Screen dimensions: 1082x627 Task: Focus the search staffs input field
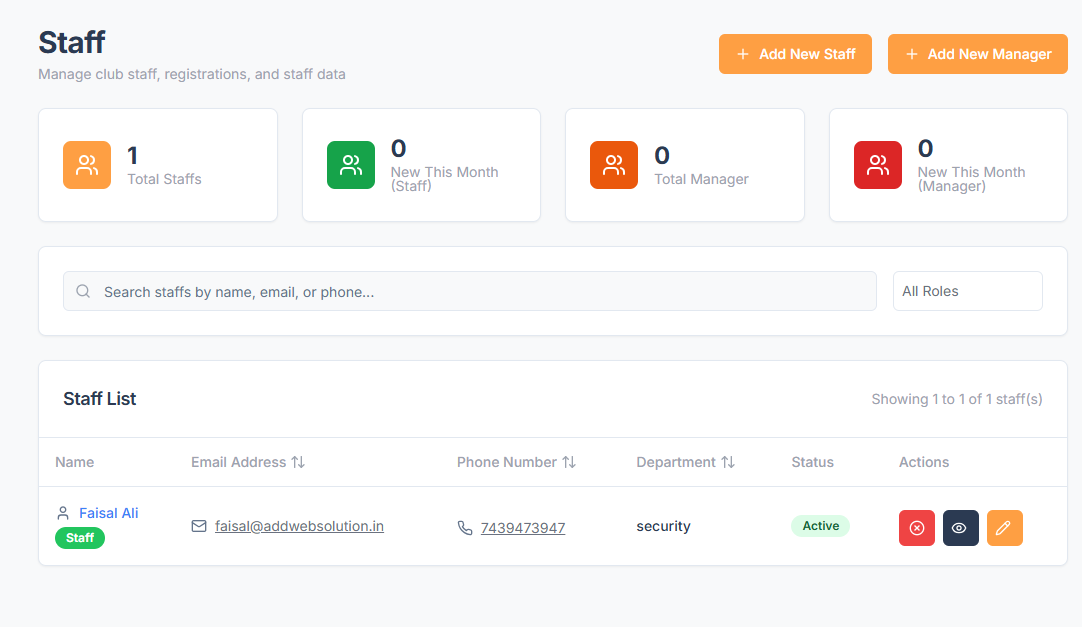point(480,292)
